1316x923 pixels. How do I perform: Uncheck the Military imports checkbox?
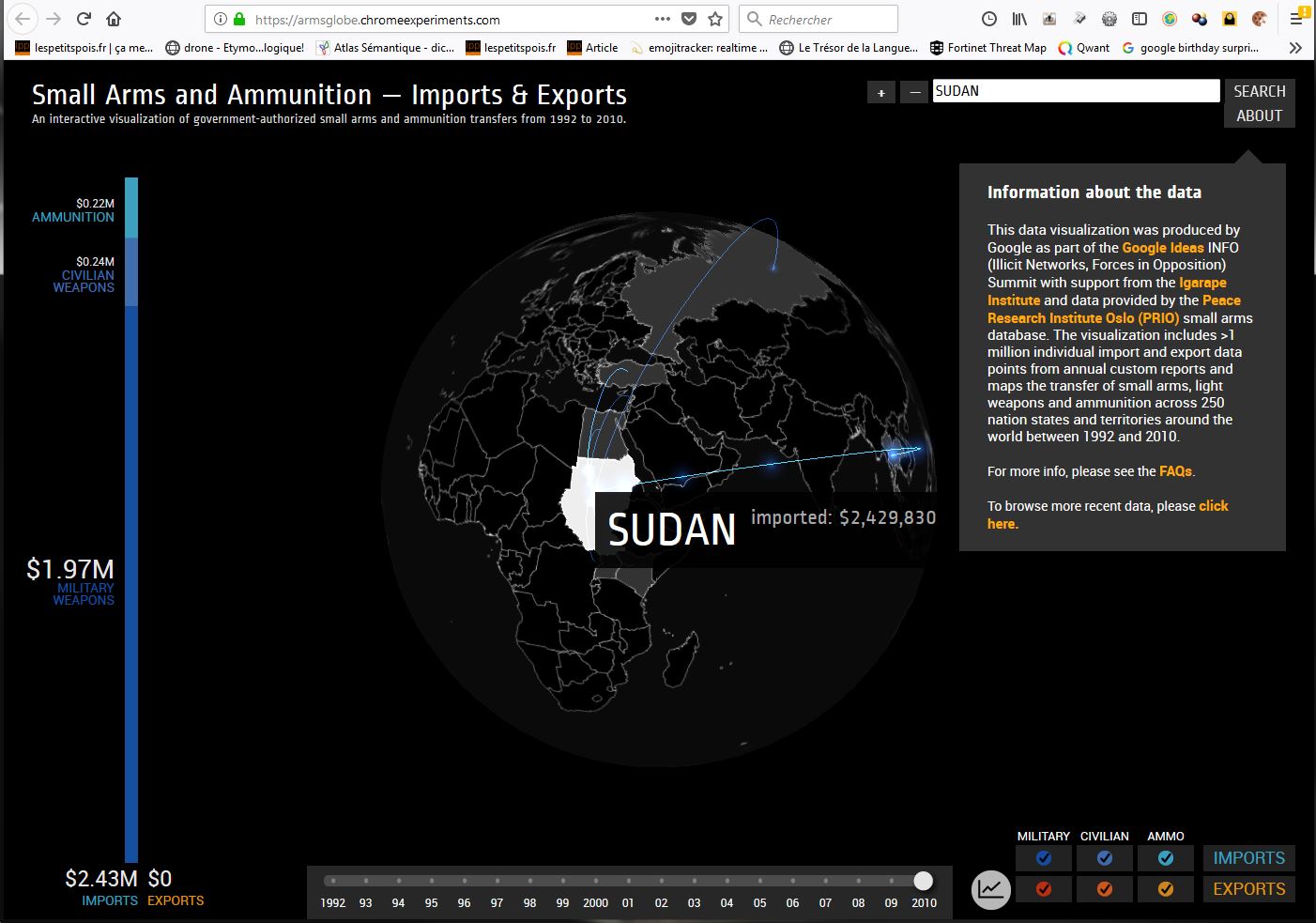coord(1043,858)
